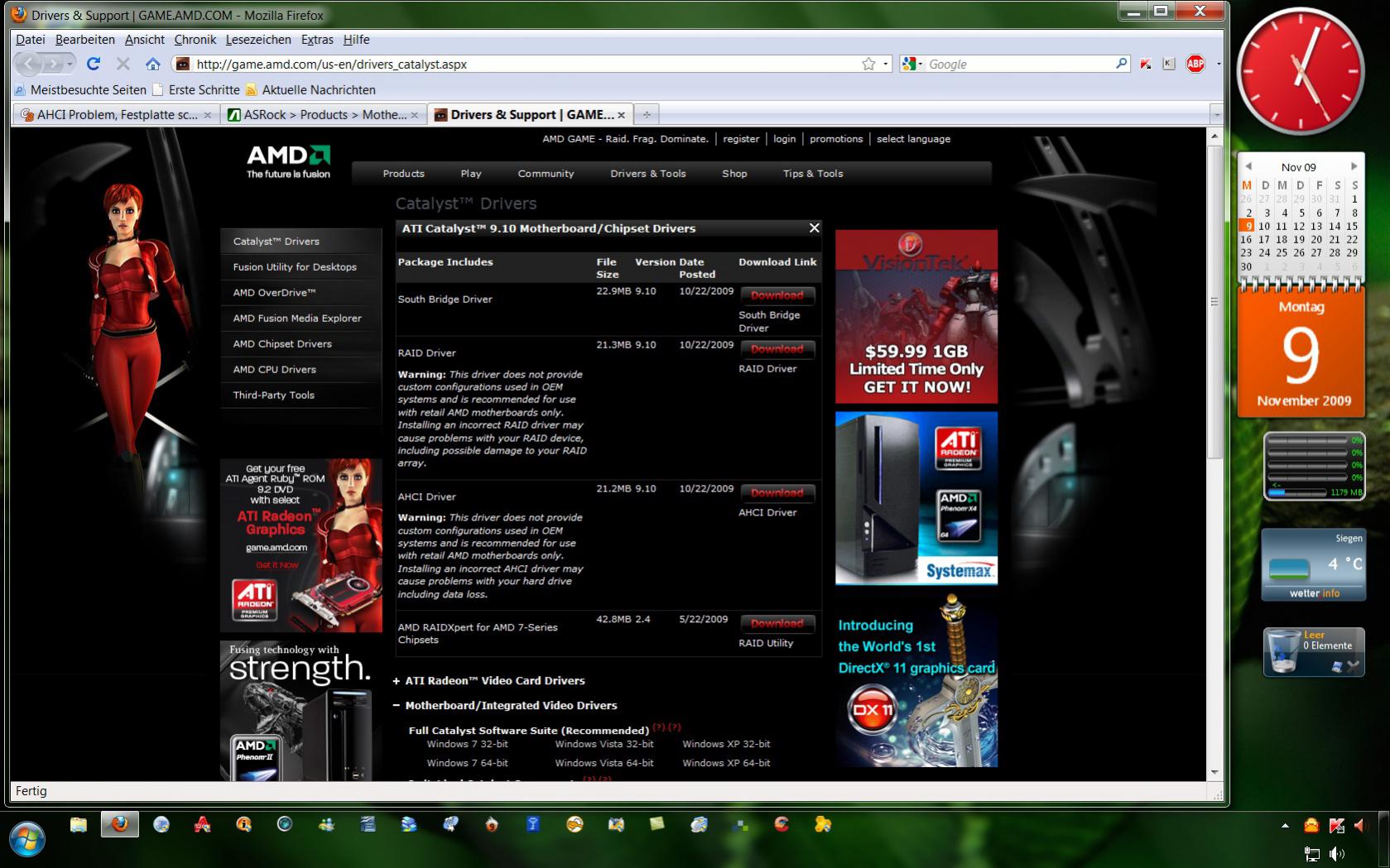Open AMD OverDrive sidebar link
The width and height of the screenshot is (1390, 868).
[274, 292]
